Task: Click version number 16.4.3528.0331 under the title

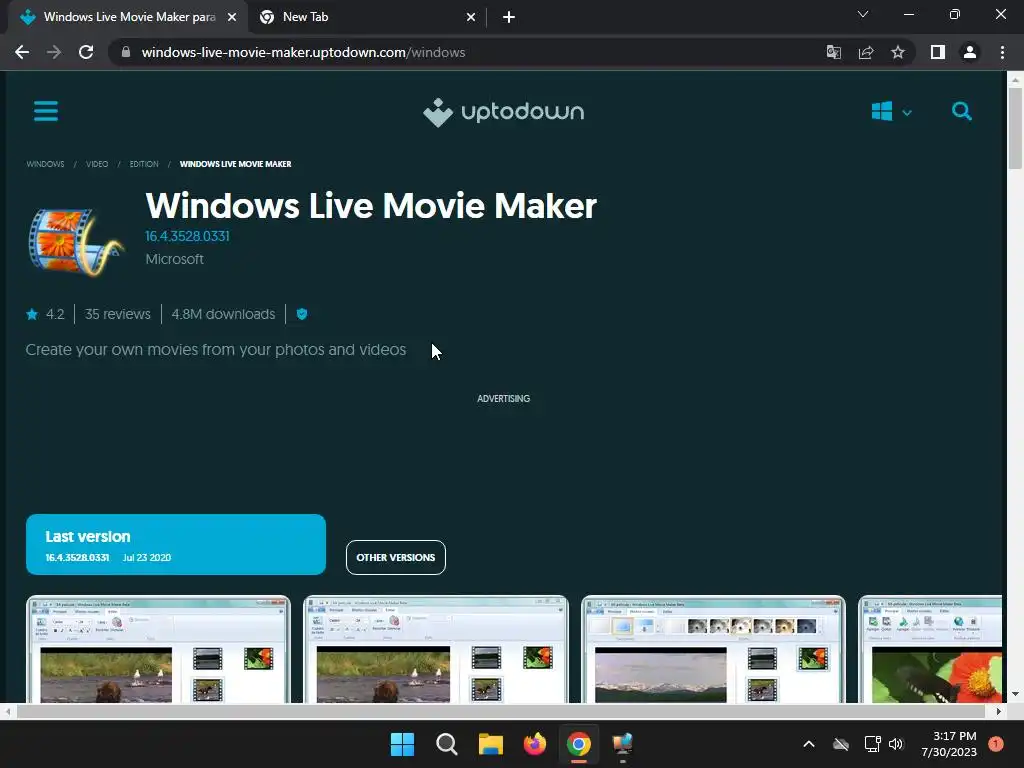Action: [x=187, y=236]
